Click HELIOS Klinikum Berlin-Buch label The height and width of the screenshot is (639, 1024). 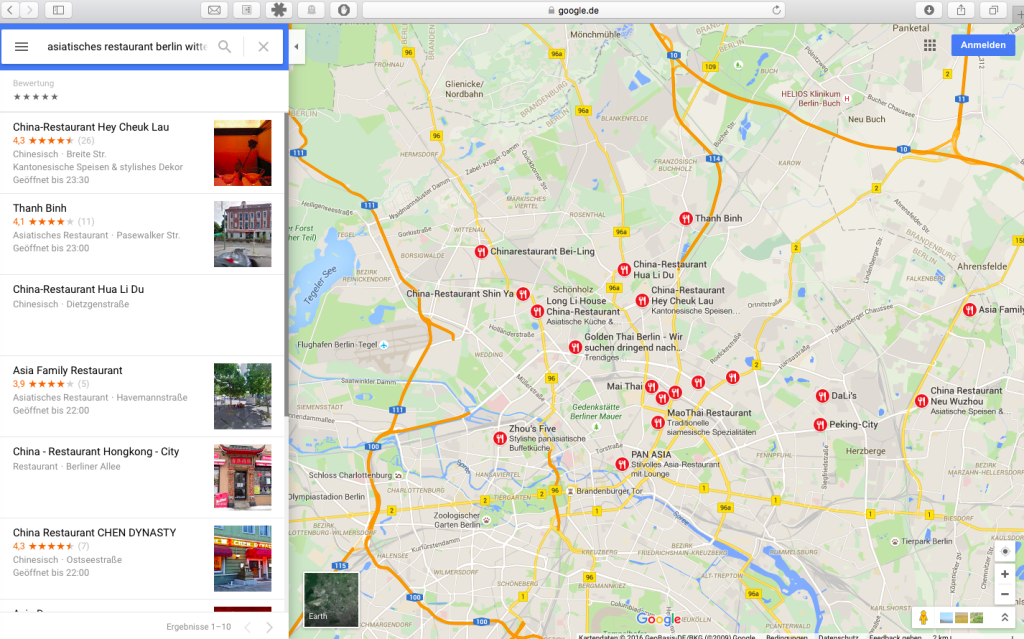point(810,98)
